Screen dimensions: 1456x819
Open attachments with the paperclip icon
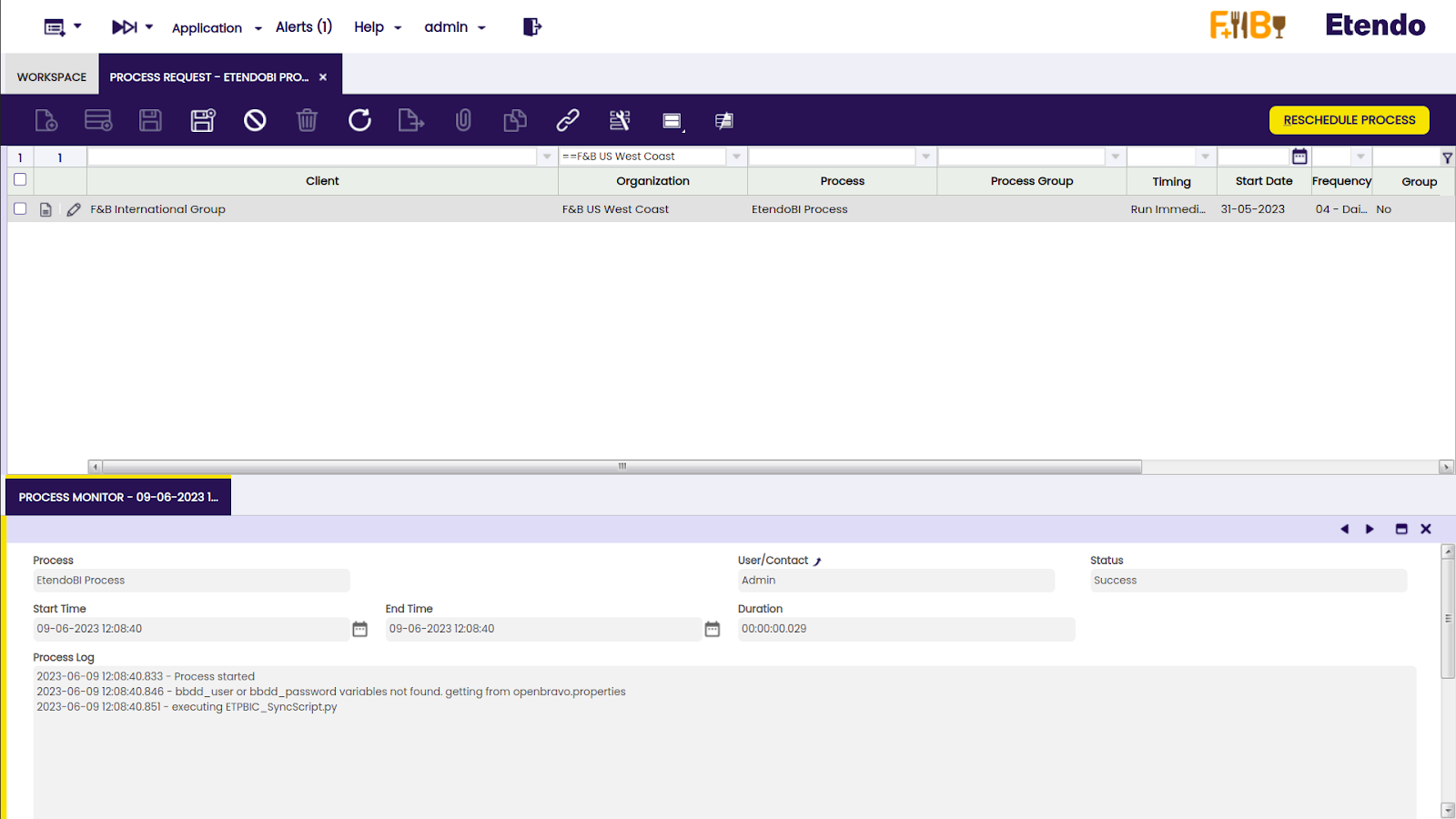click(x=463, y=120)
